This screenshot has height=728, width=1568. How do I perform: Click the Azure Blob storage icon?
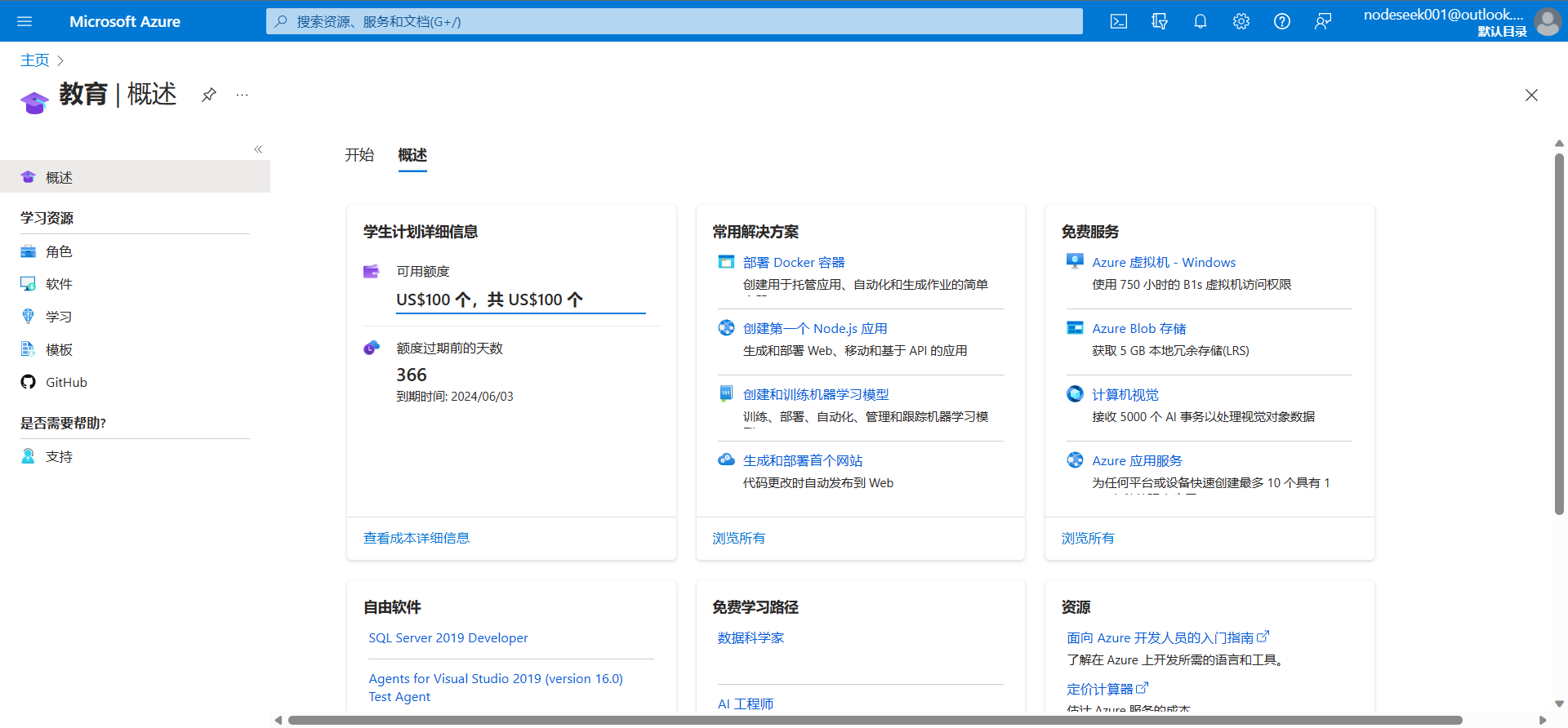1075,327
